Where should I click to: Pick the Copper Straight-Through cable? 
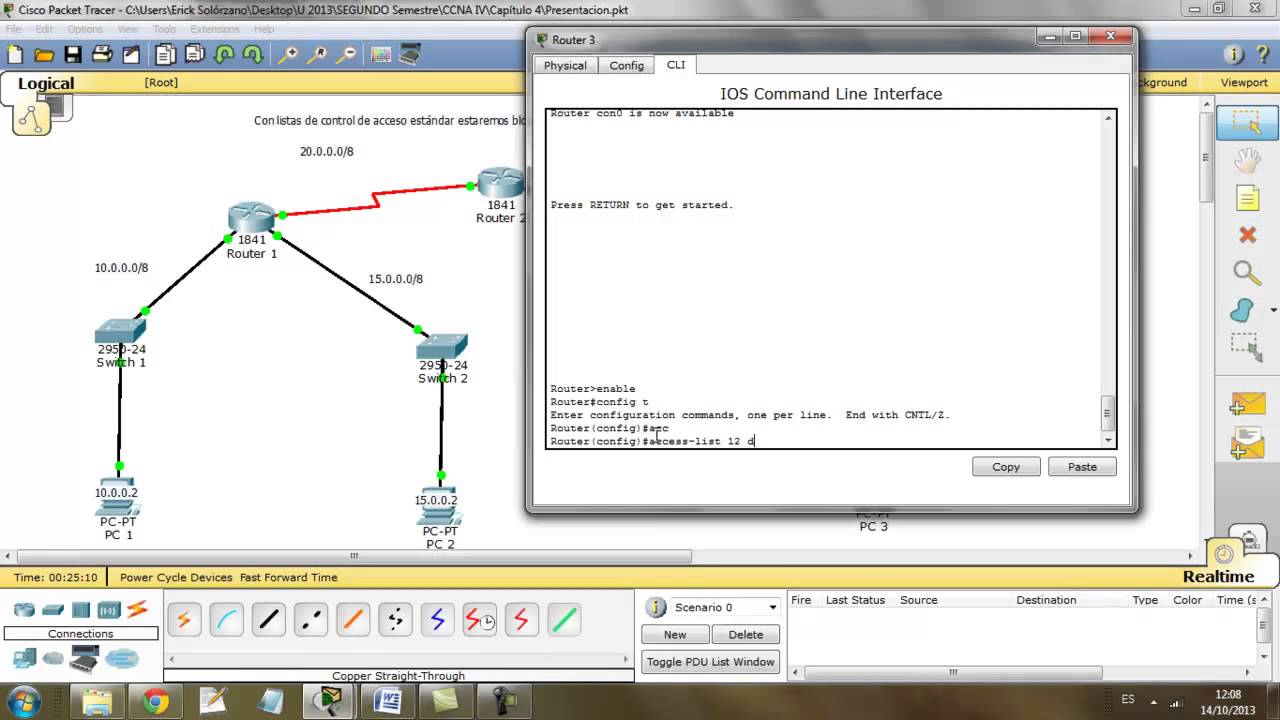[268, 620]
